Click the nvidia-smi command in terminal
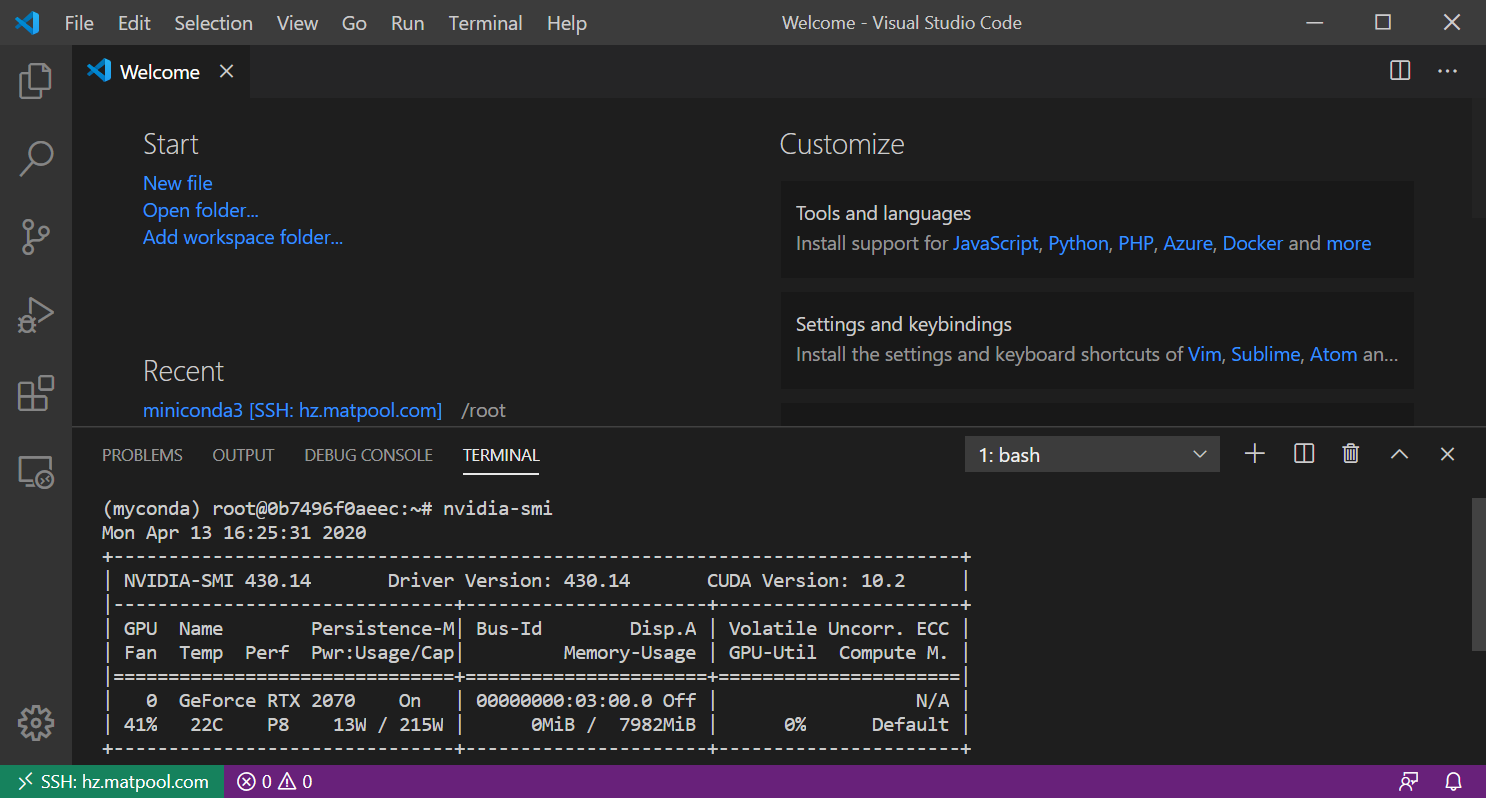Image resolution: width=1486 pixels, height=798 pixels. click(498, 508)
